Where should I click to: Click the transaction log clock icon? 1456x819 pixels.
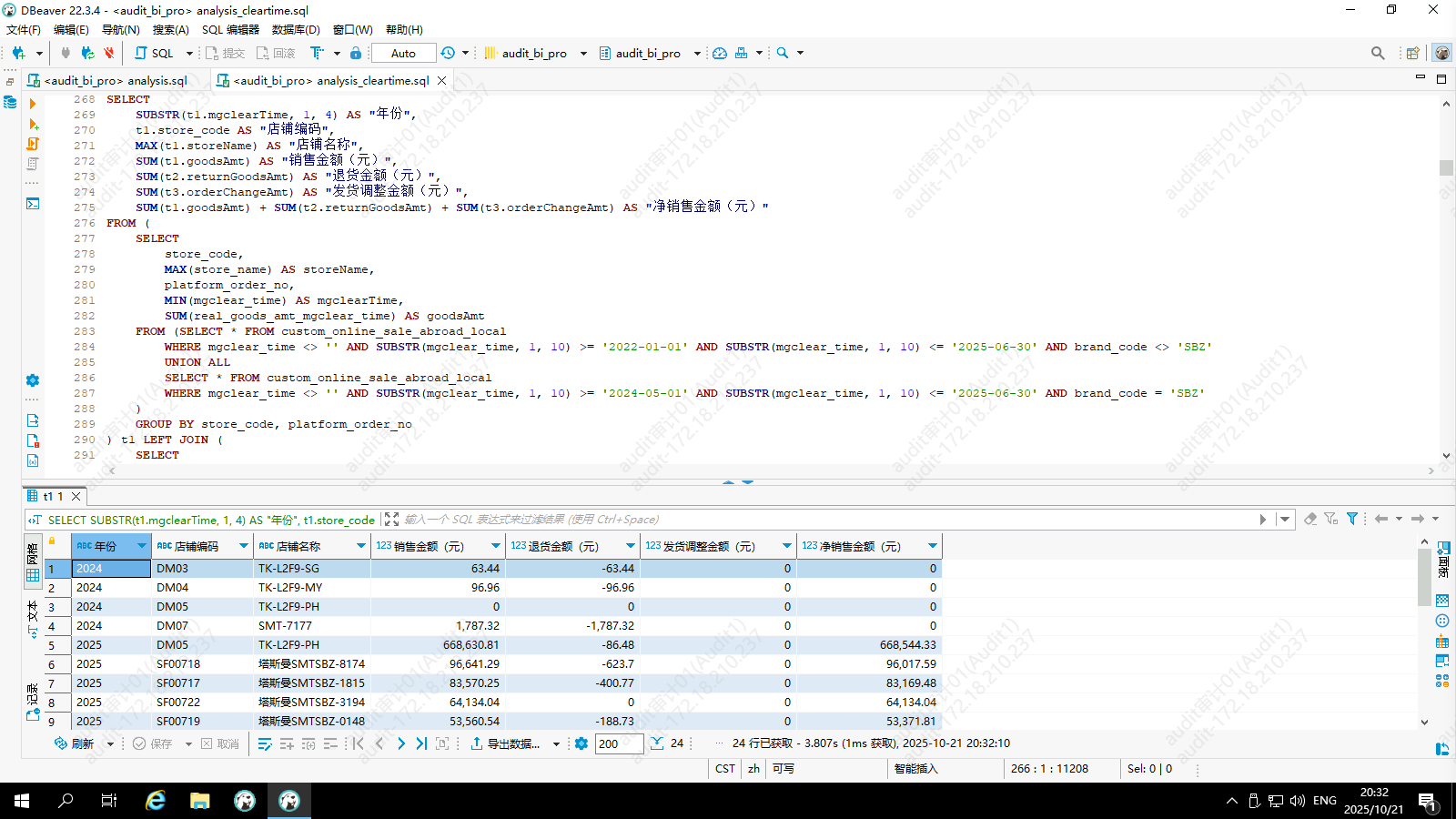point(448,53)
